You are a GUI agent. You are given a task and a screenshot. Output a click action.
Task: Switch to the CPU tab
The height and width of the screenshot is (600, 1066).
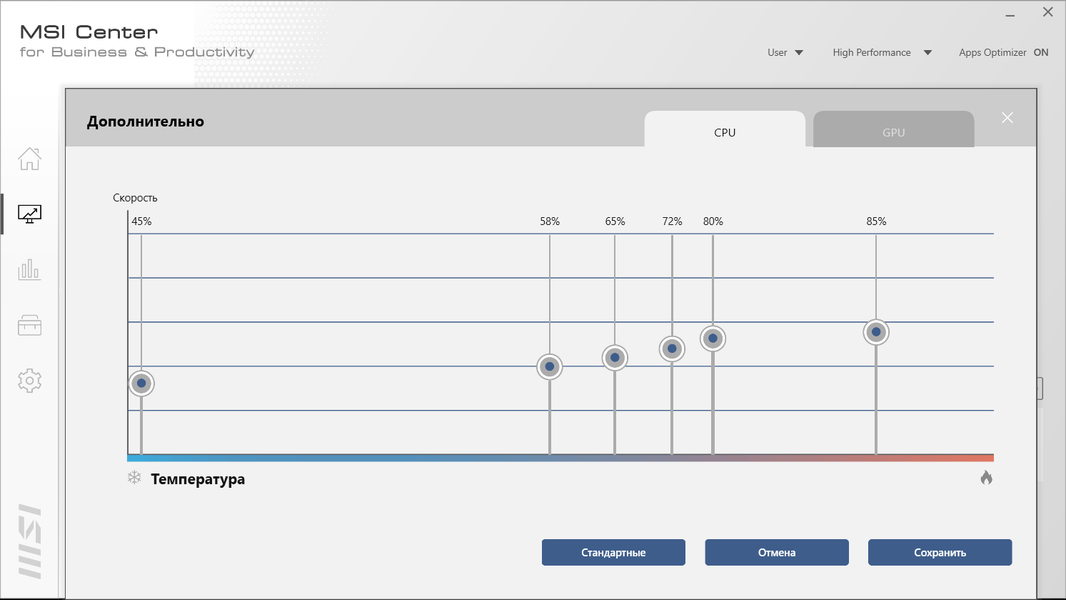point(725,130)
